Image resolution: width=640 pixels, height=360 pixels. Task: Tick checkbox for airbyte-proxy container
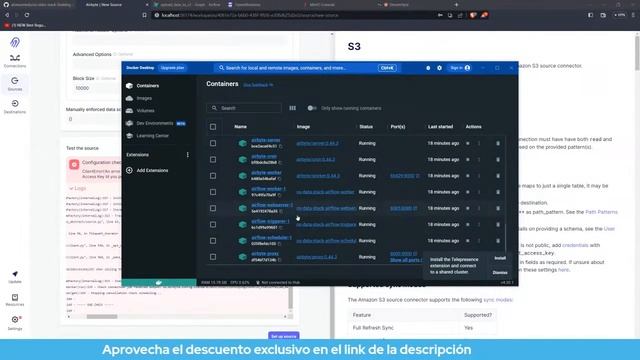tap(213, 257)
